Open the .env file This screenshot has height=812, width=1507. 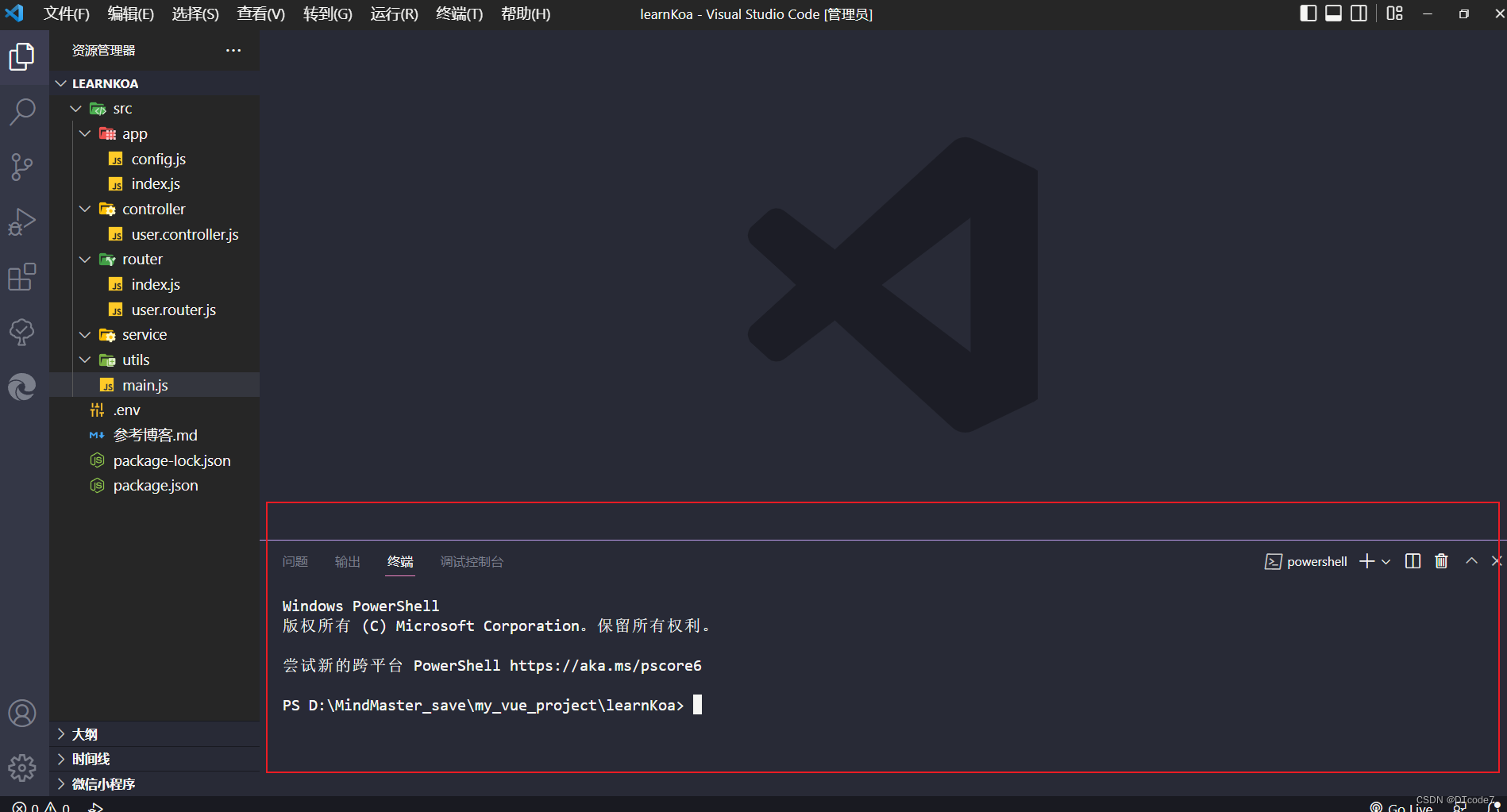[x=154, y=410]
